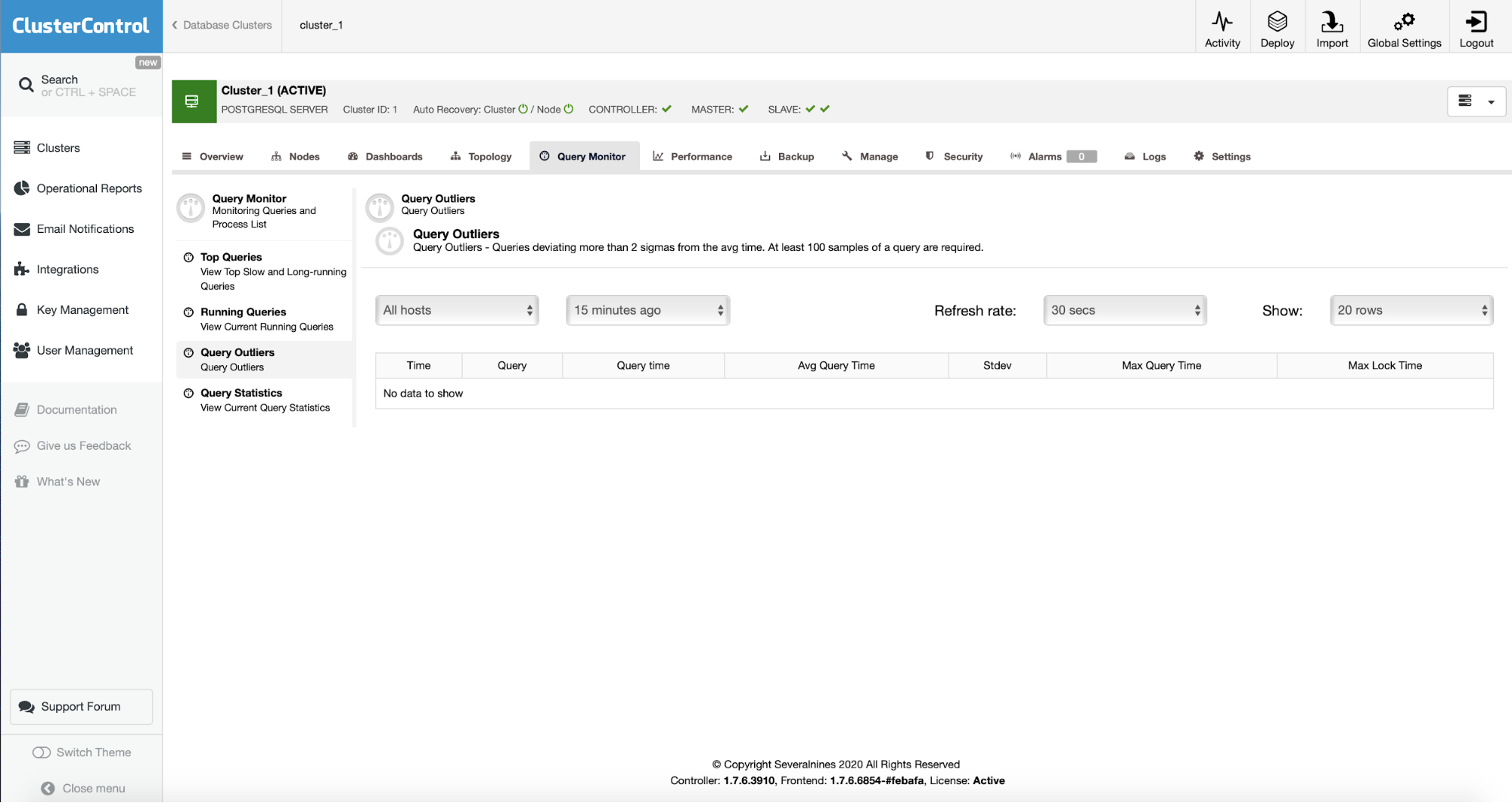1512x803 pixels.
Task: Click the Avg Query Time column header
Action: point(836,365)
